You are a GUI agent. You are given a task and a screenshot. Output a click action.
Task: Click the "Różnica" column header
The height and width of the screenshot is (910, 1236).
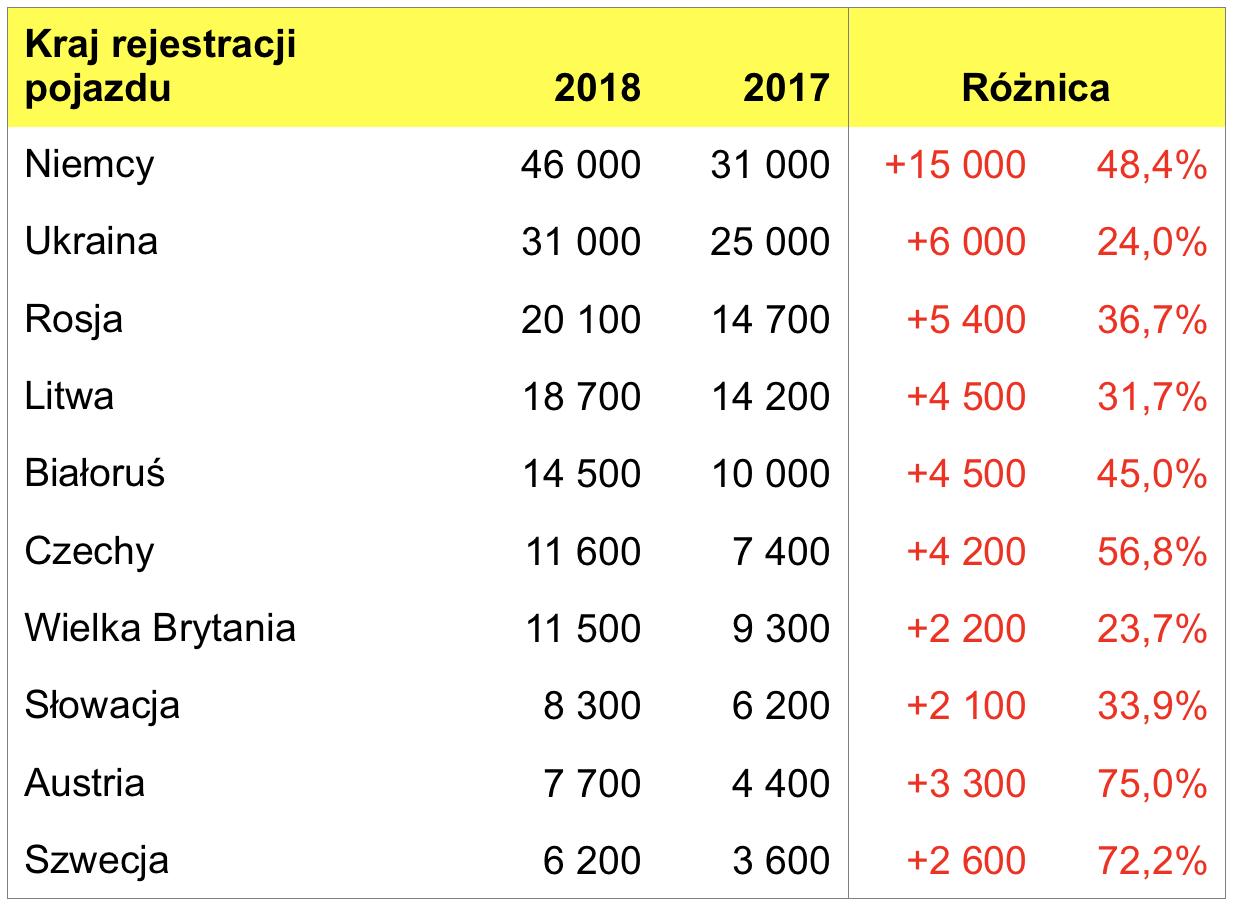[x=1036, y=88]
